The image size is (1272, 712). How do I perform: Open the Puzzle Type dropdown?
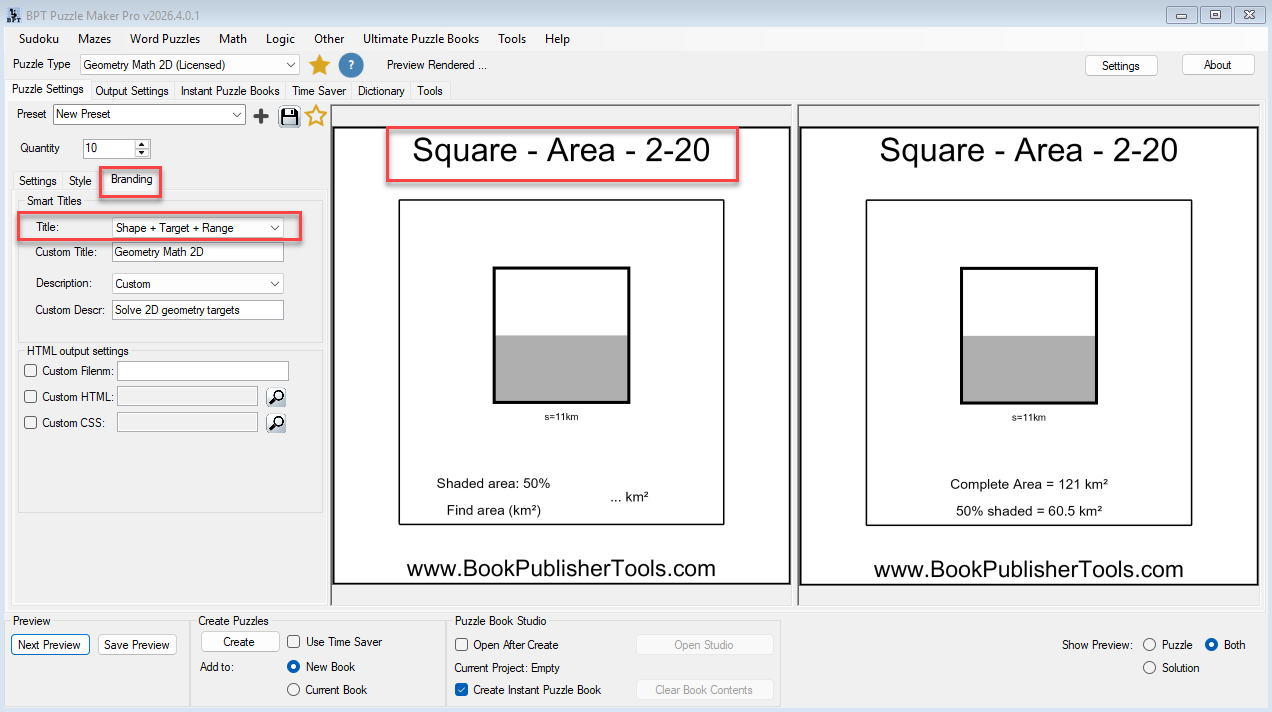tap(190, 65)
